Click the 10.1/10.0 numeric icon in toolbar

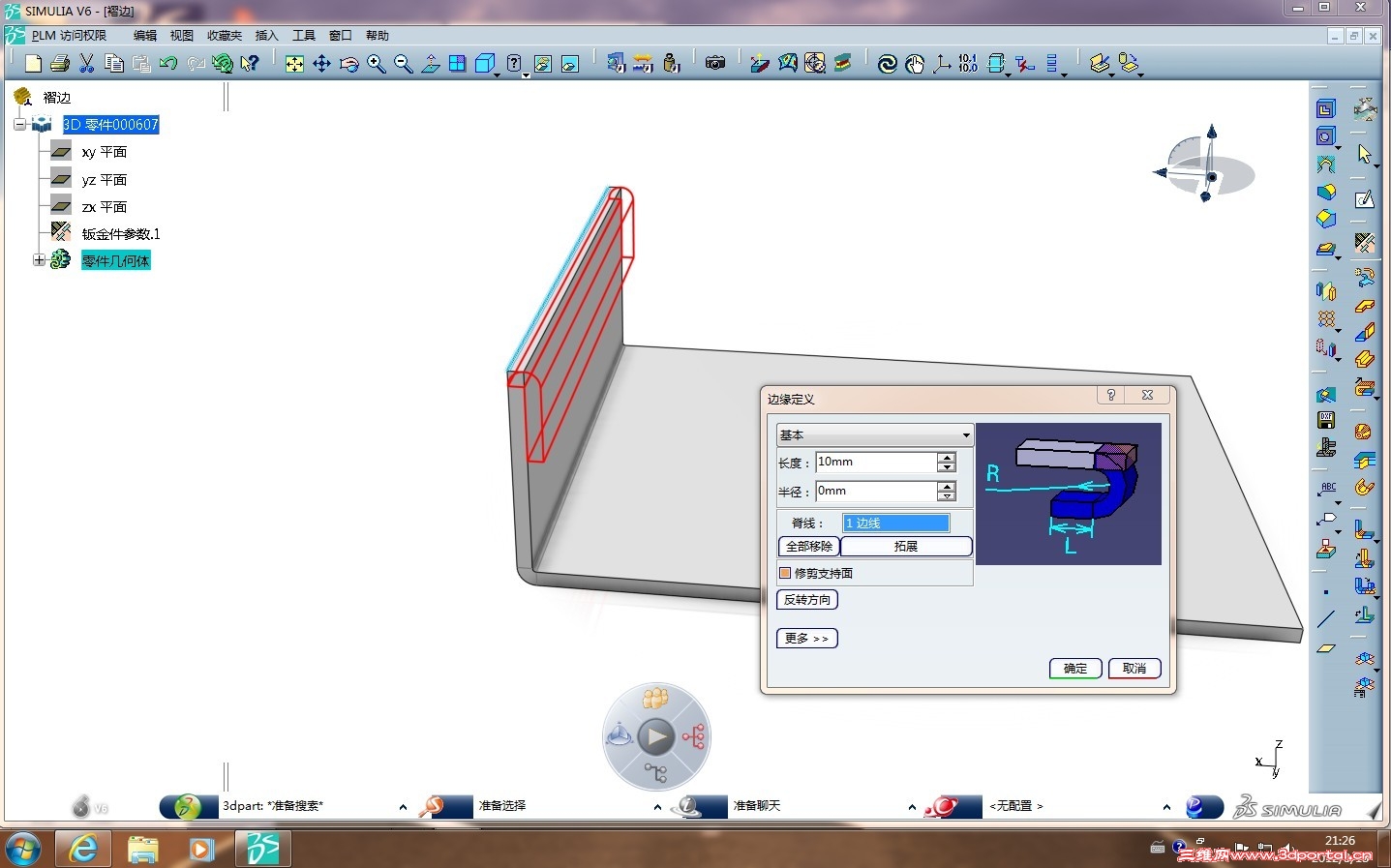[968, 64]
